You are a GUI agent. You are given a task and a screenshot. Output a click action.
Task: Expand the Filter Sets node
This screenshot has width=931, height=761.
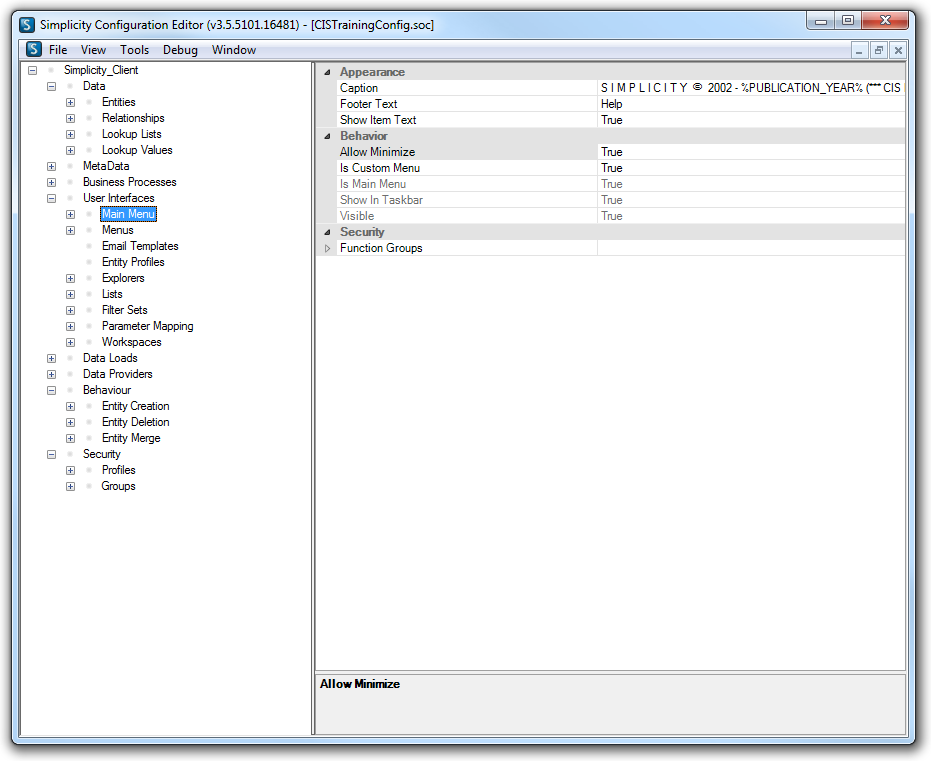(x=71, y=310)
